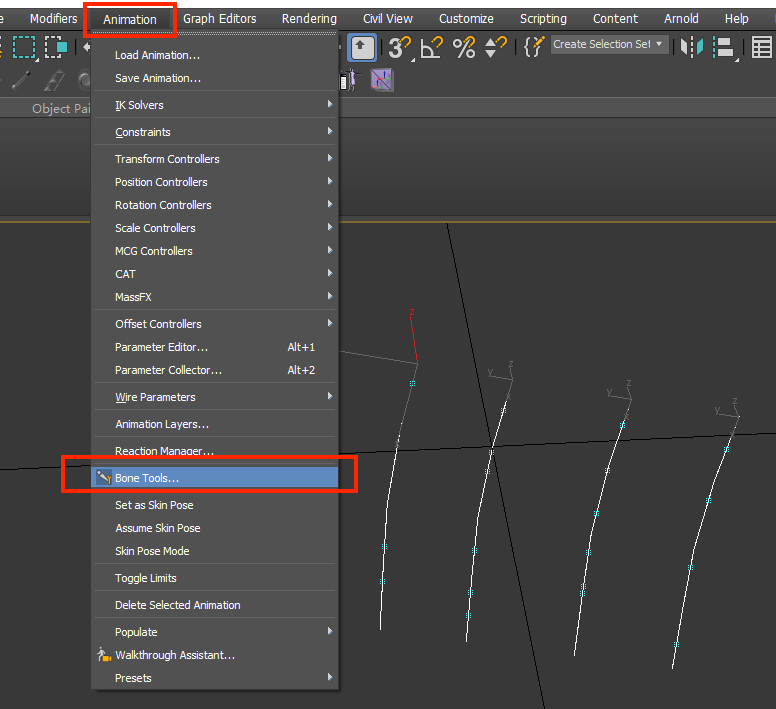Switch to the Object Paint ribbon tab
The image size is (776, 709).
(x=61, y=108)
